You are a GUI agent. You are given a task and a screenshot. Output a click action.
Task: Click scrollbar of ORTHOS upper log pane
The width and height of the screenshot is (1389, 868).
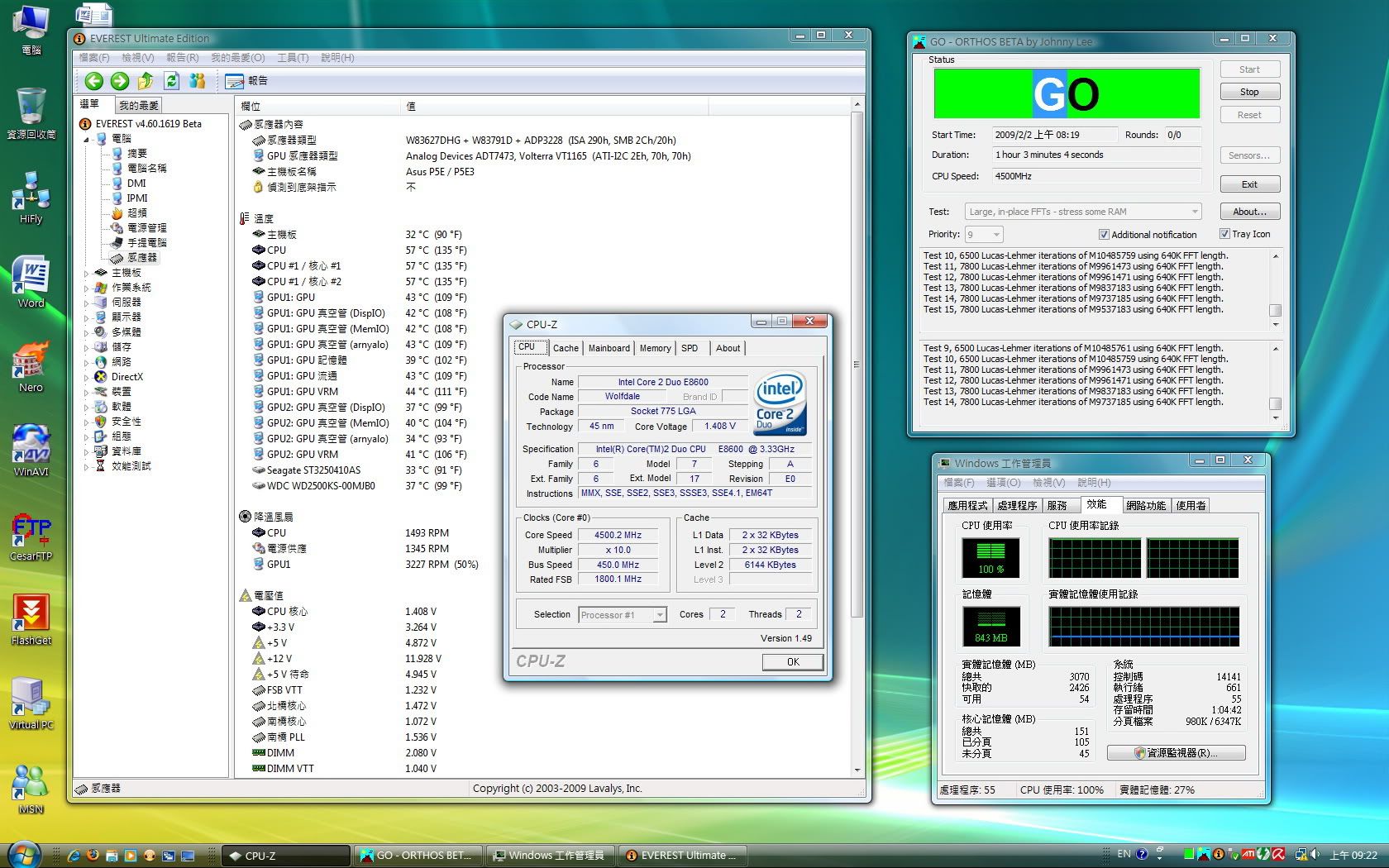(x=1276, y=289)
